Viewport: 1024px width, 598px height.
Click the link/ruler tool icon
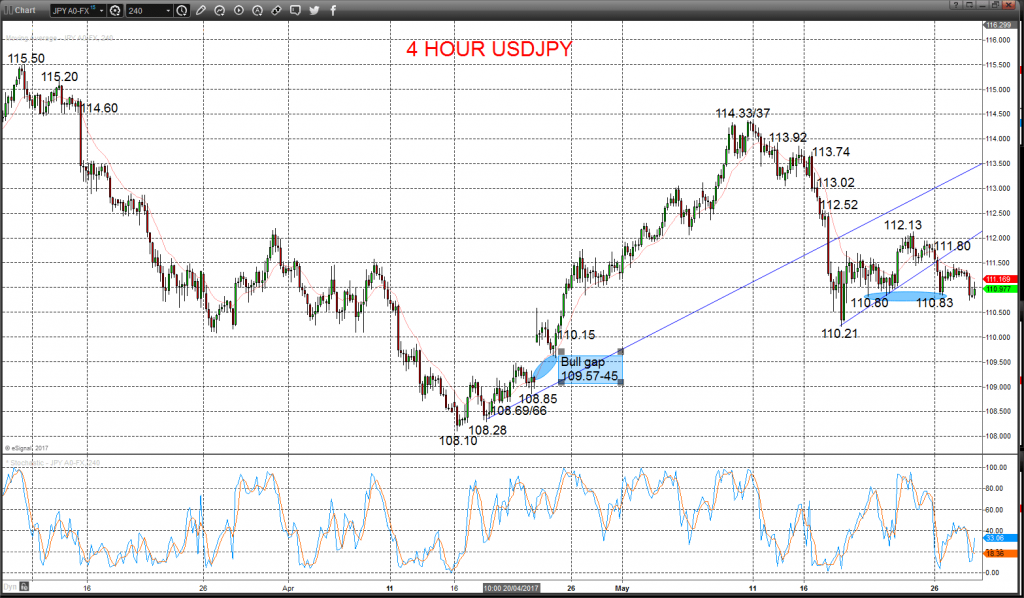click(x=276, y=10)
